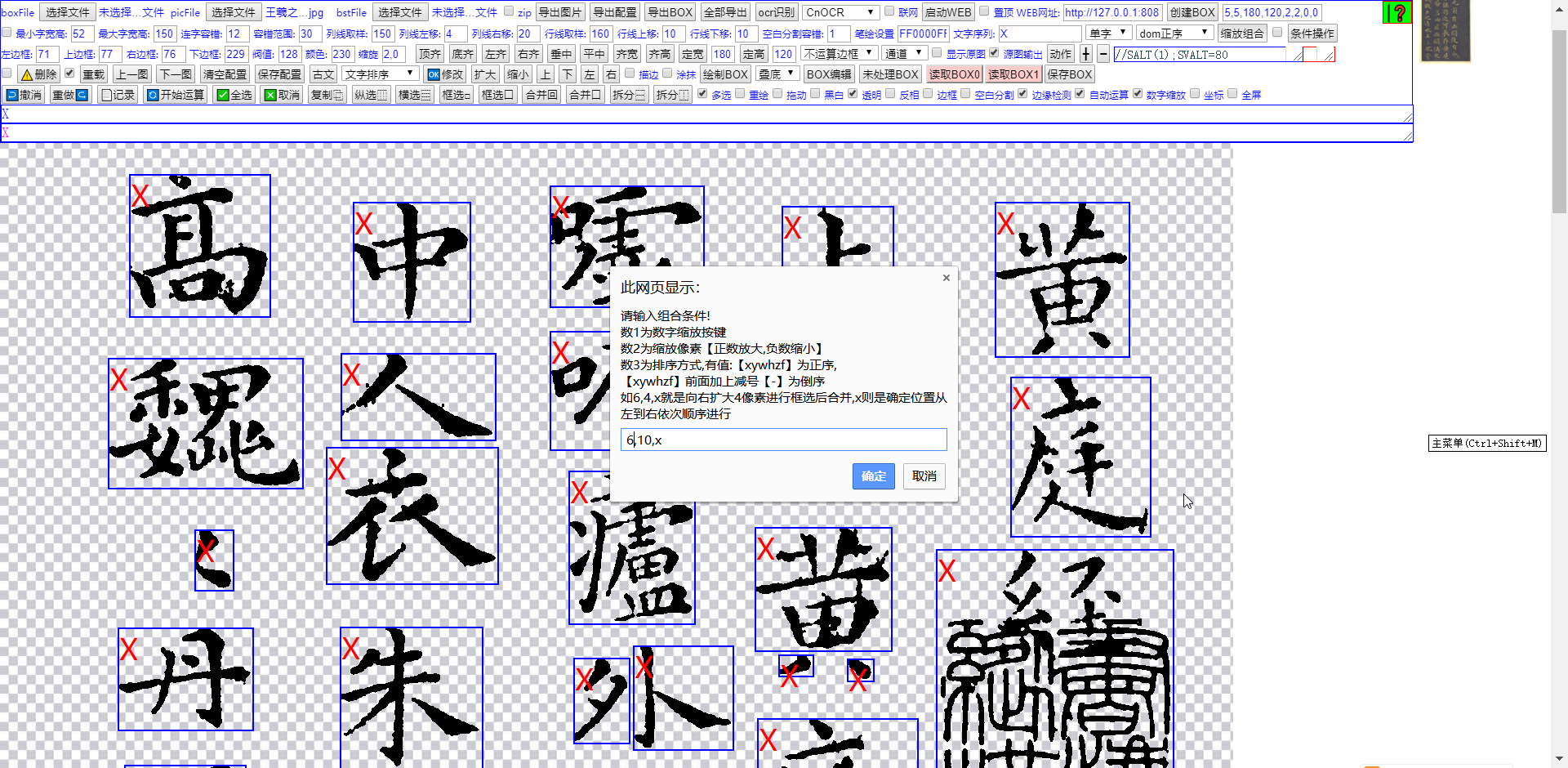Image resolution: width=1568 pixels, height=768 pixels.
Task: Open the 不运算边框 dropdown
Action: 839,54
